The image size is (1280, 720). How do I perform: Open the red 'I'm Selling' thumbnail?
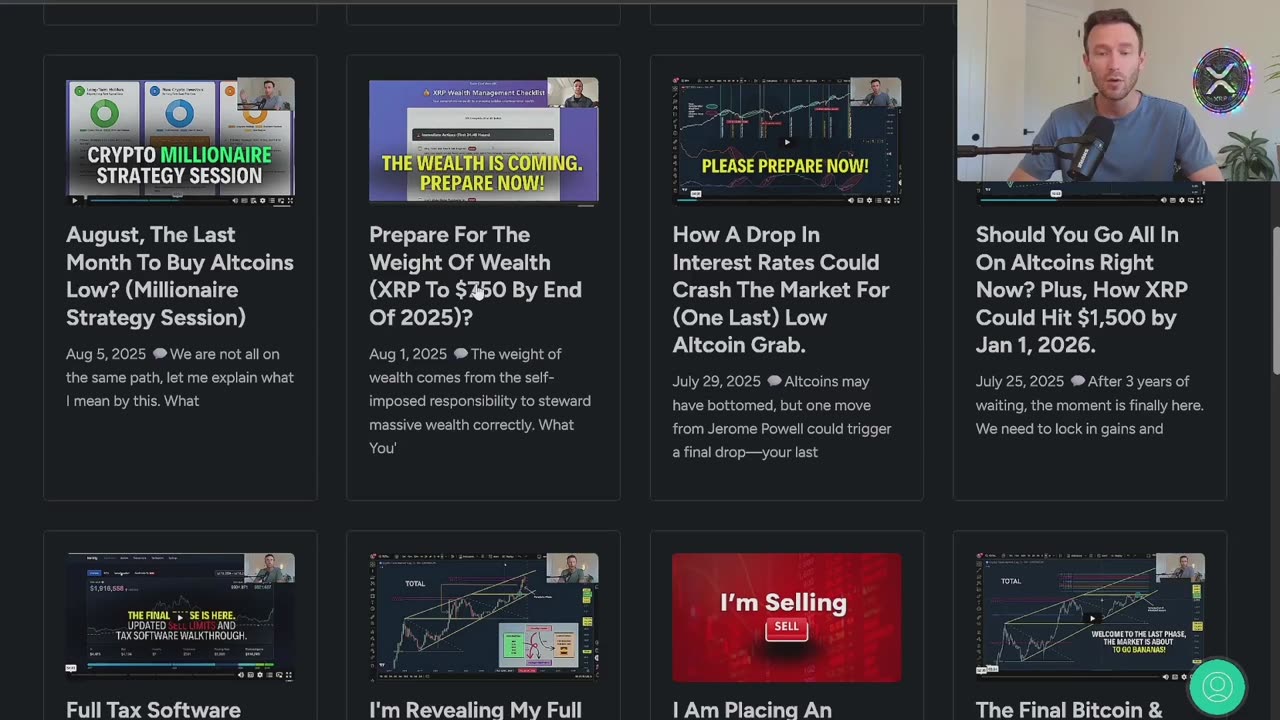(786, 617)
